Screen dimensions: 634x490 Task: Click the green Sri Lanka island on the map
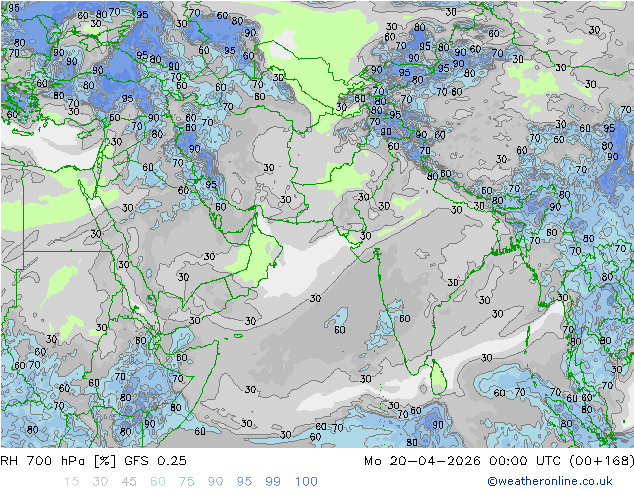point(439,377)
